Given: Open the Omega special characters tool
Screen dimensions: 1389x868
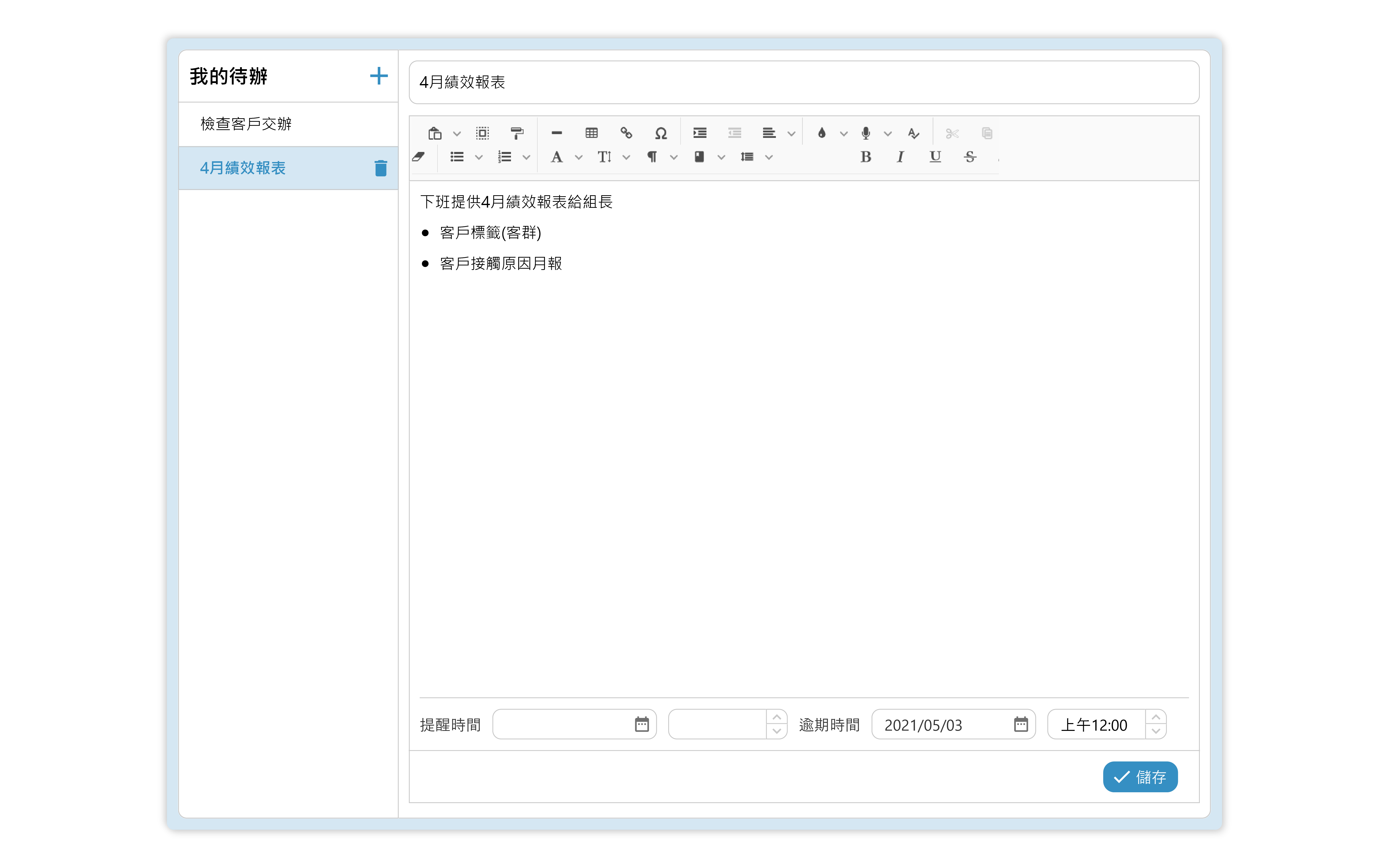Looking at the screenshot, I should click(661, 133).
